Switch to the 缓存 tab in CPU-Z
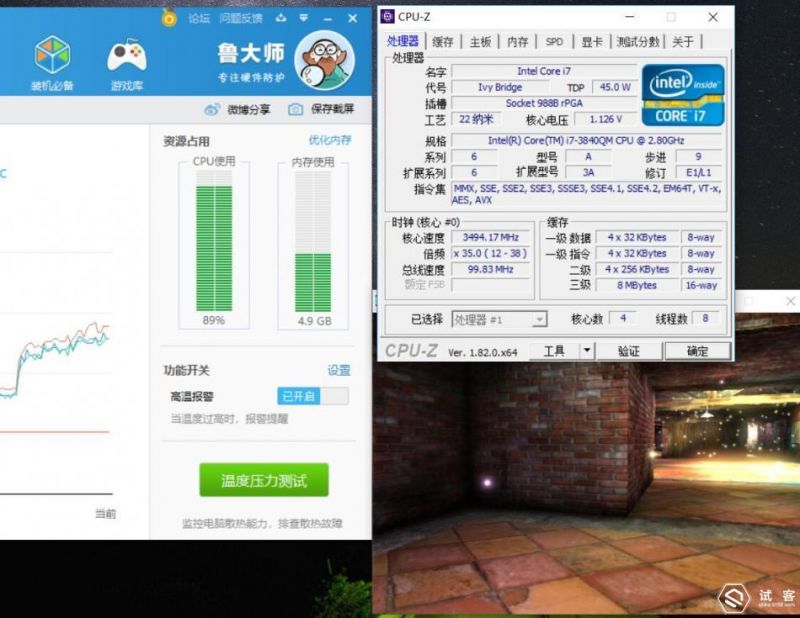The width and height of the screenshot is (800, 618). pos(442,42)
